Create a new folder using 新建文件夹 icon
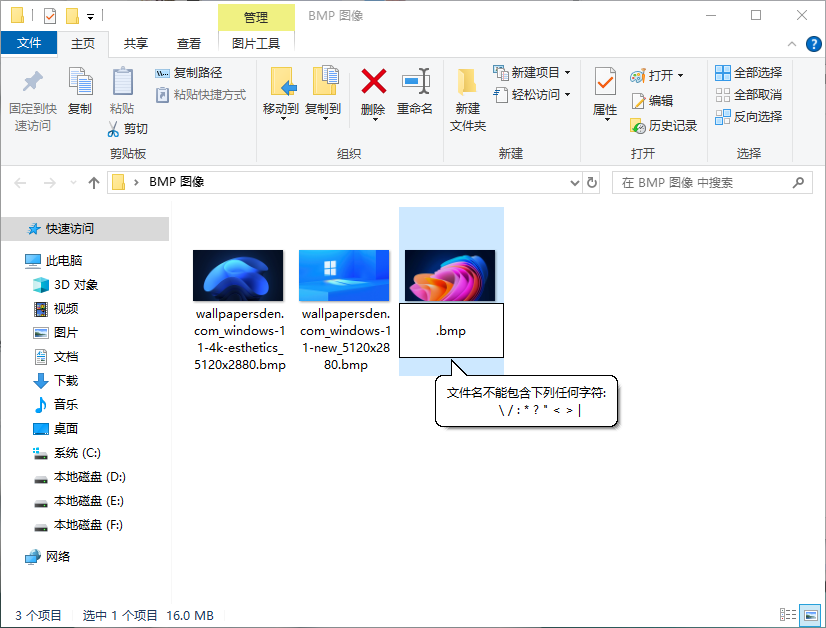The height and width of the screenshot is (628, 826). click(466, 95)
